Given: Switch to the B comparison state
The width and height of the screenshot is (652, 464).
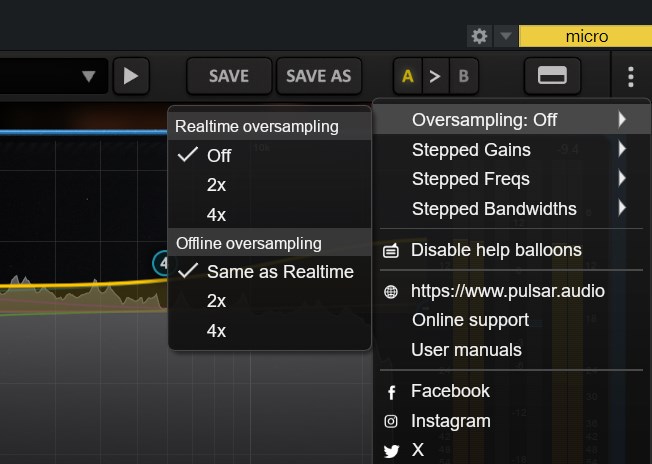Looking at the screenshot, I should 463,76.
